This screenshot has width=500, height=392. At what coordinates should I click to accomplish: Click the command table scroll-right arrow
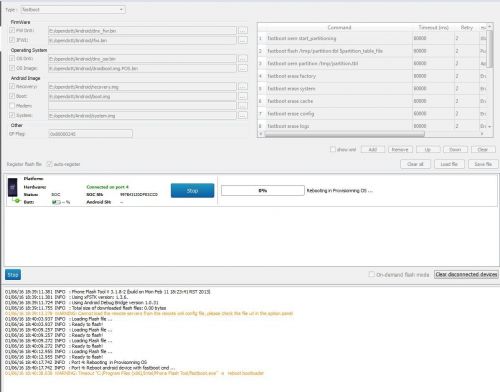[482, 134]
